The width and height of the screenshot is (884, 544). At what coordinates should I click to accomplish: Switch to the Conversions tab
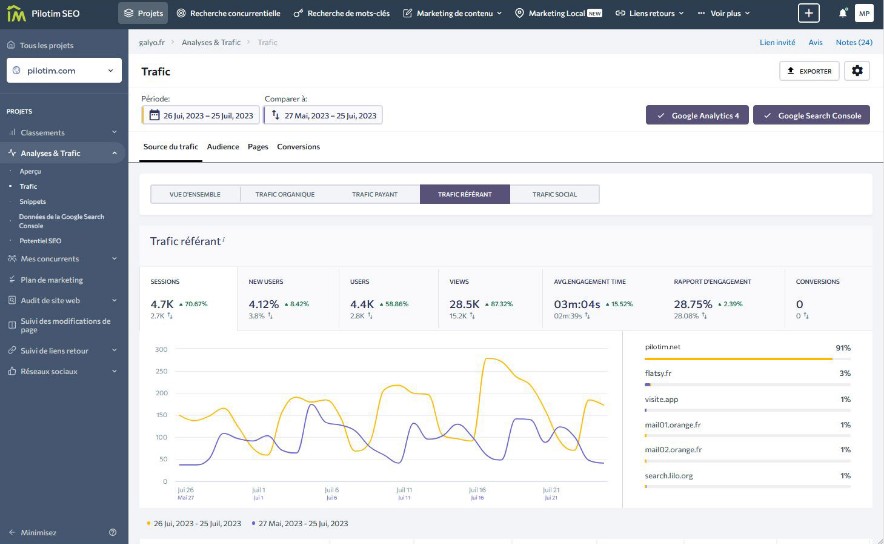[x=298, y=147]
